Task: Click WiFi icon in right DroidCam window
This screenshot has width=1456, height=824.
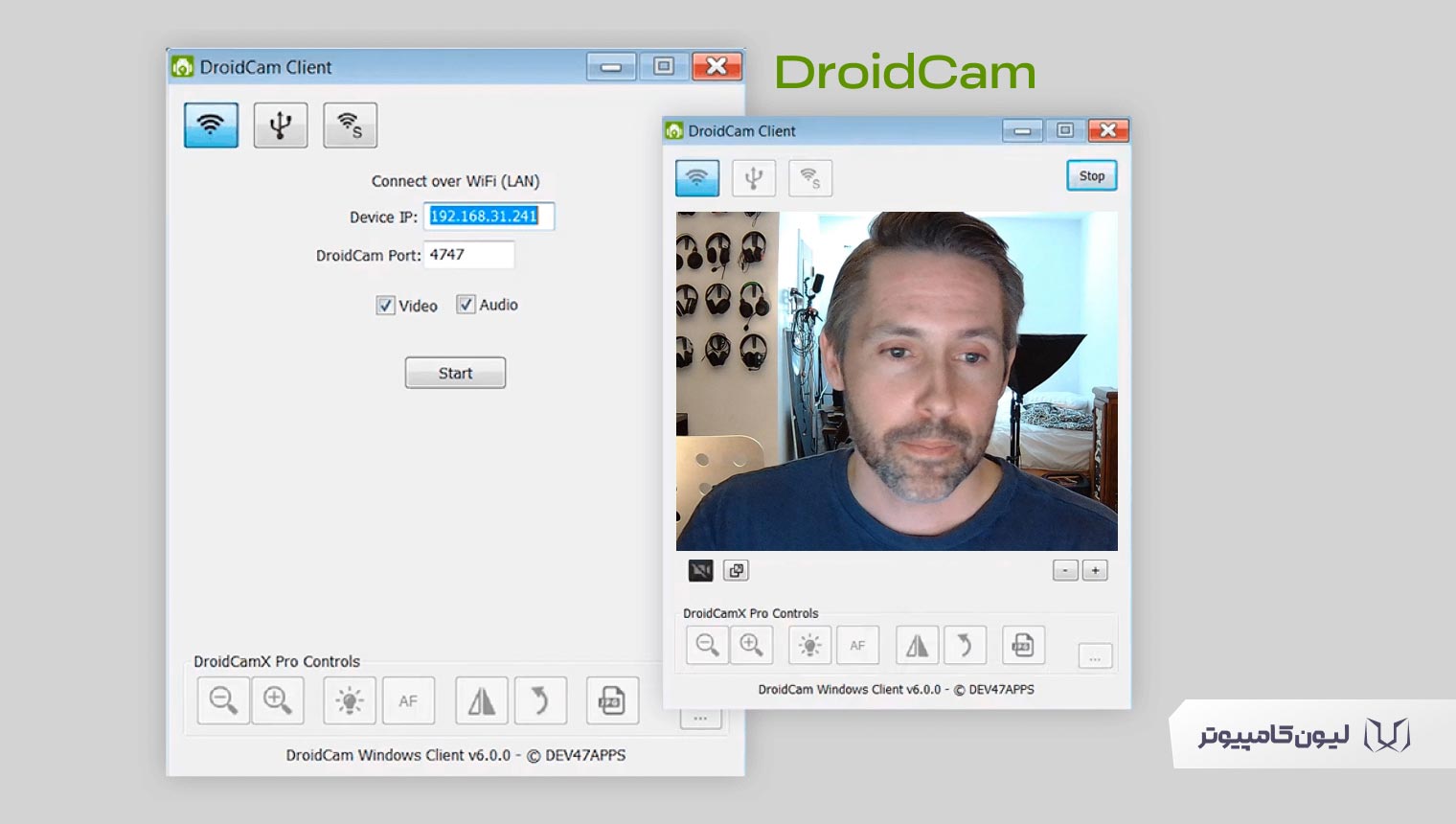Action: pyautogui.click(x=697, y=177)
